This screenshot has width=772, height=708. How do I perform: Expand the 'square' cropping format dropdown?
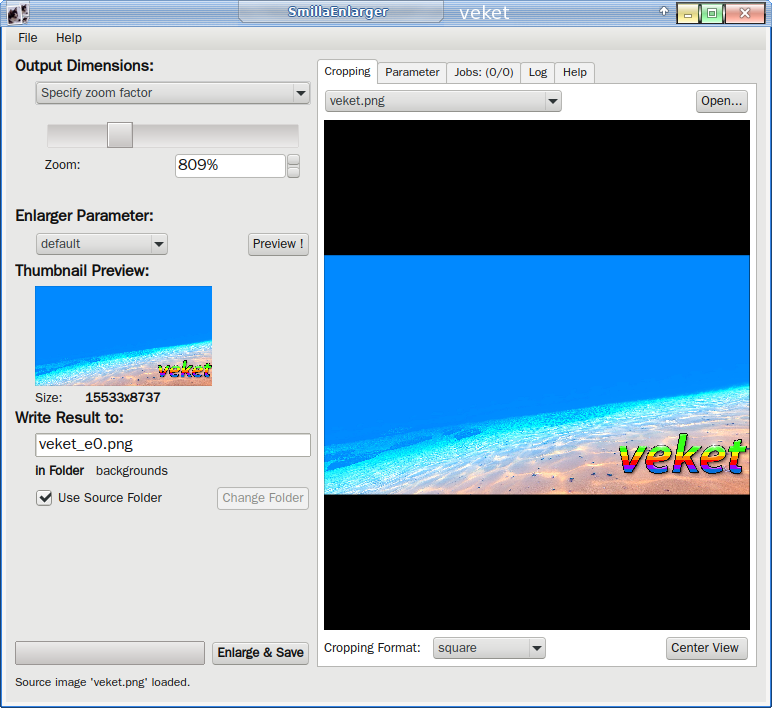(489, 648)
